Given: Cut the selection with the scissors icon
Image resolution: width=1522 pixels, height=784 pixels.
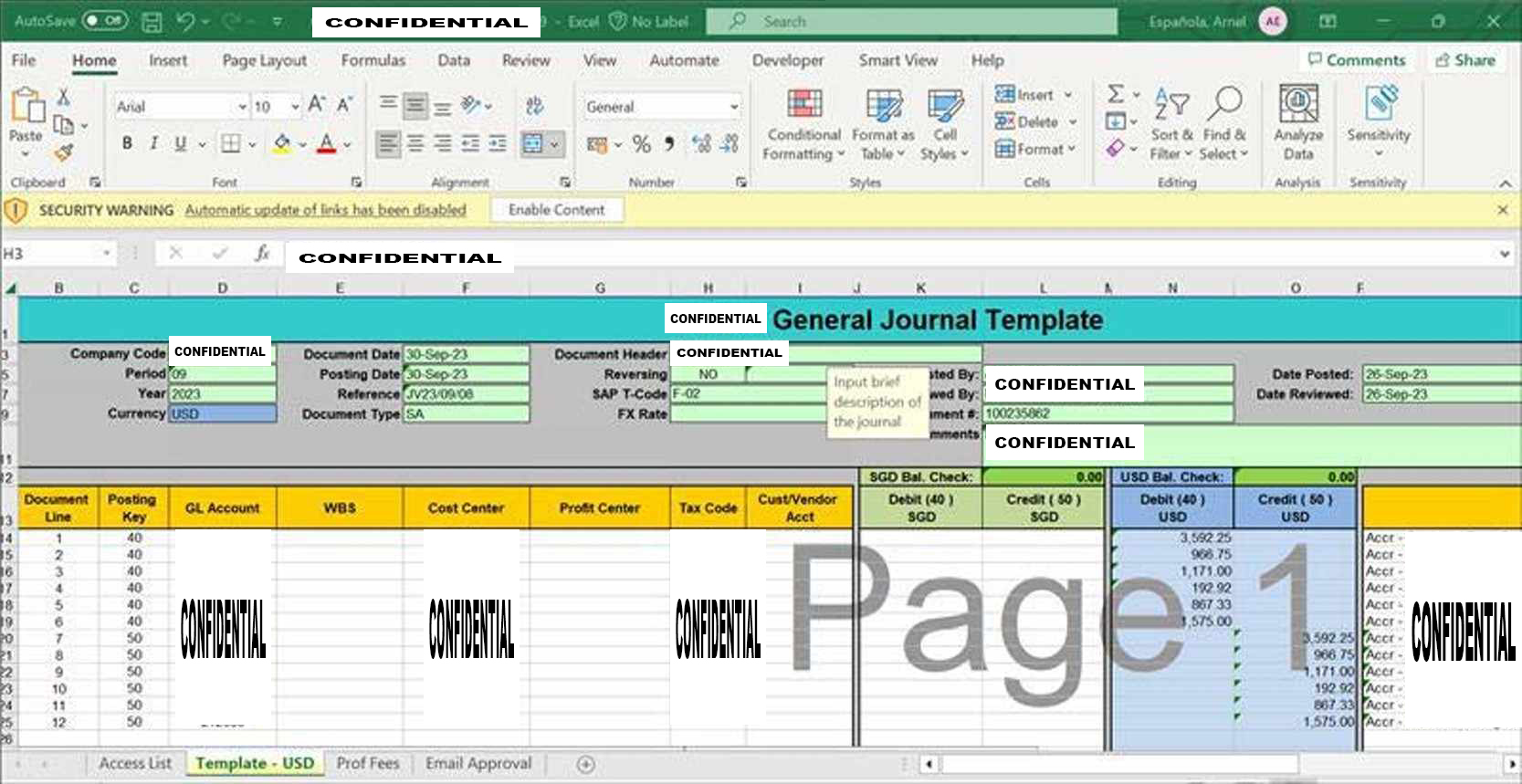Looking at the screenshot, I should click(x=63, y=96).
